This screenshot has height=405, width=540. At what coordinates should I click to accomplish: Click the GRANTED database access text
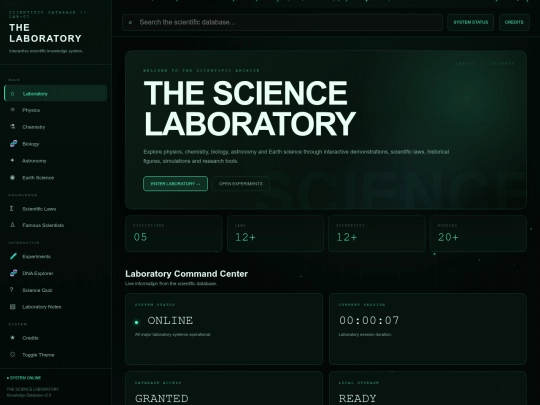pyautogui.click(x=162, y=398)
